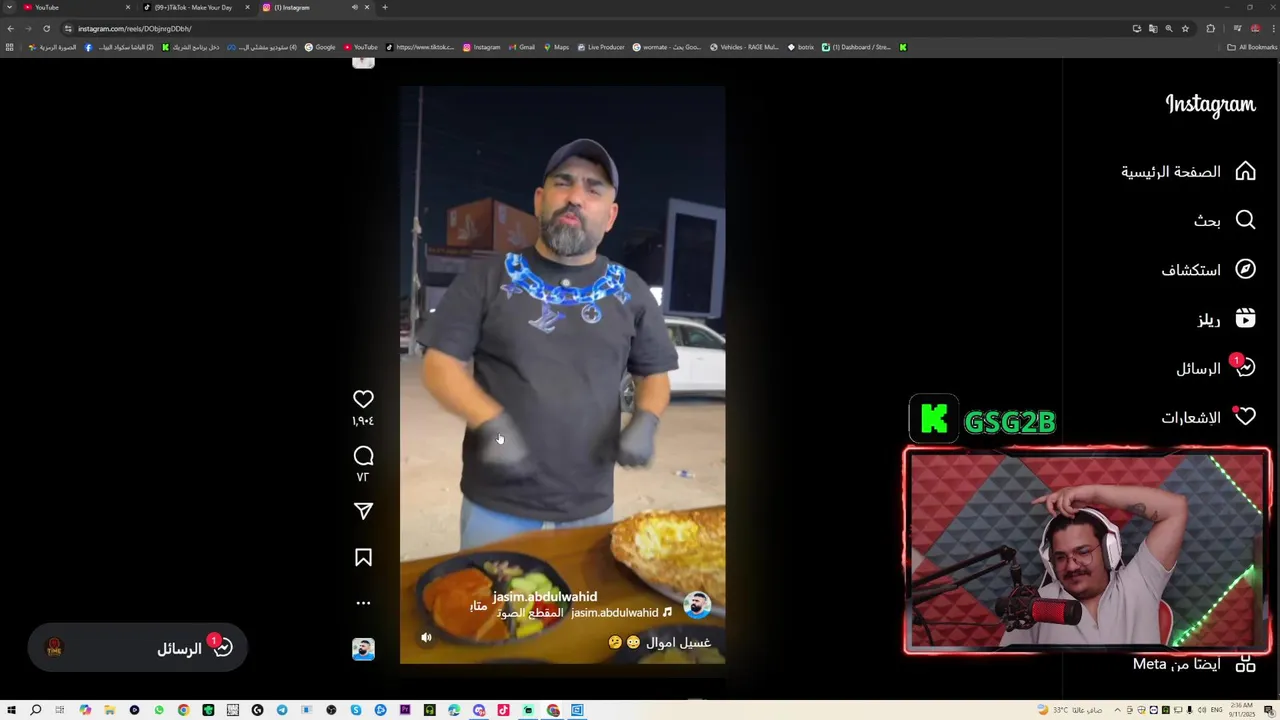Screen dimensions: 1280x720
Task: Share the reel via paper-plane icon
Action: click(x=363, y=511)
